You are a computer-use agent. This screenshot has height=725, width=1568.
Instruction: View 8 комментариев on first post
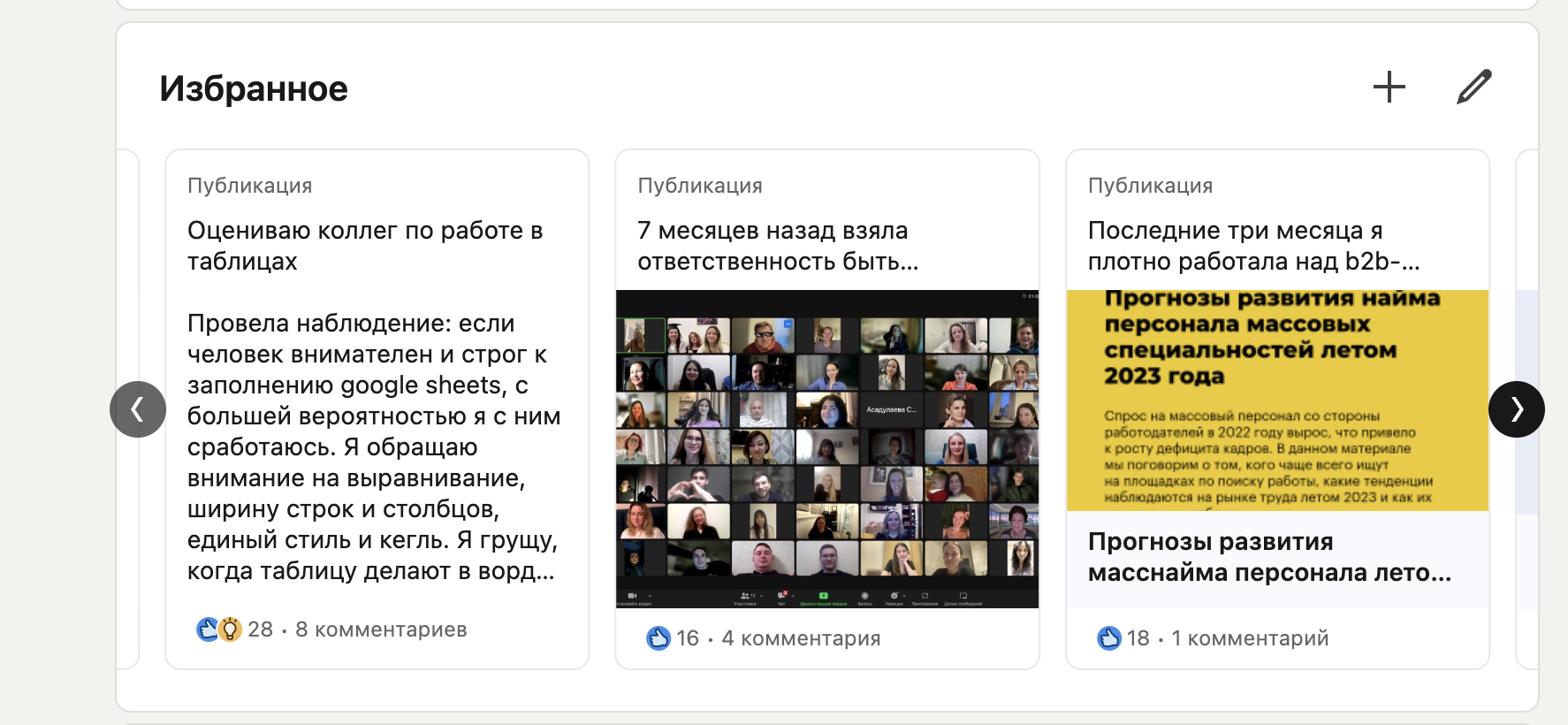381,630
